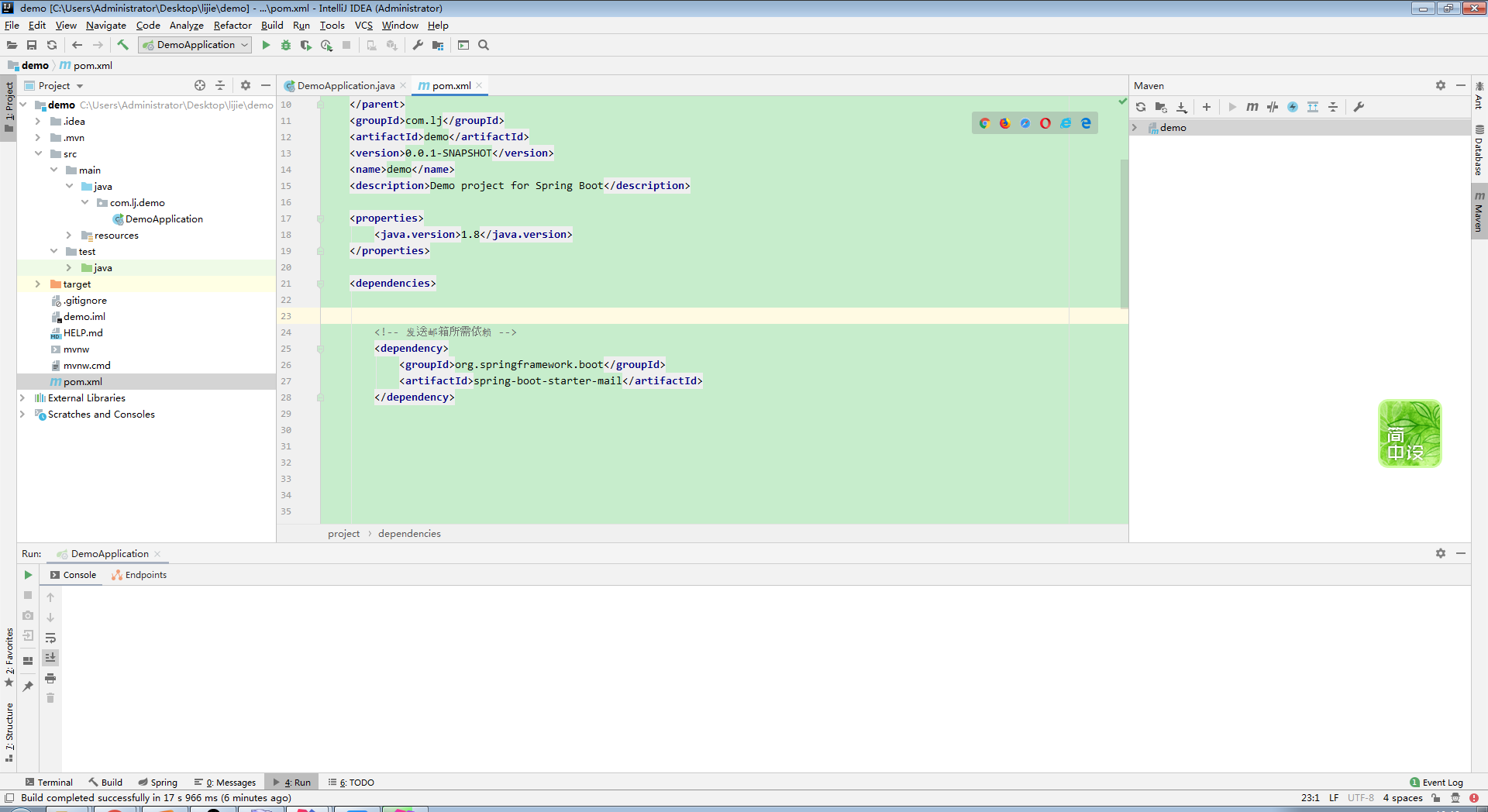1488x812 pixels.
Task: Expand the demo Maven project node
Action: pos(1135,127)
